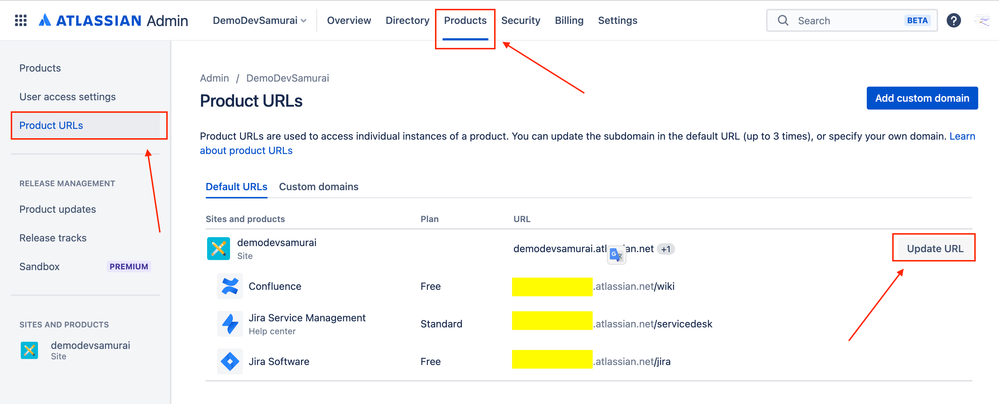Open the help question mark icon
The width and height of the screenshot is (999, 404).
pos(954,20)
